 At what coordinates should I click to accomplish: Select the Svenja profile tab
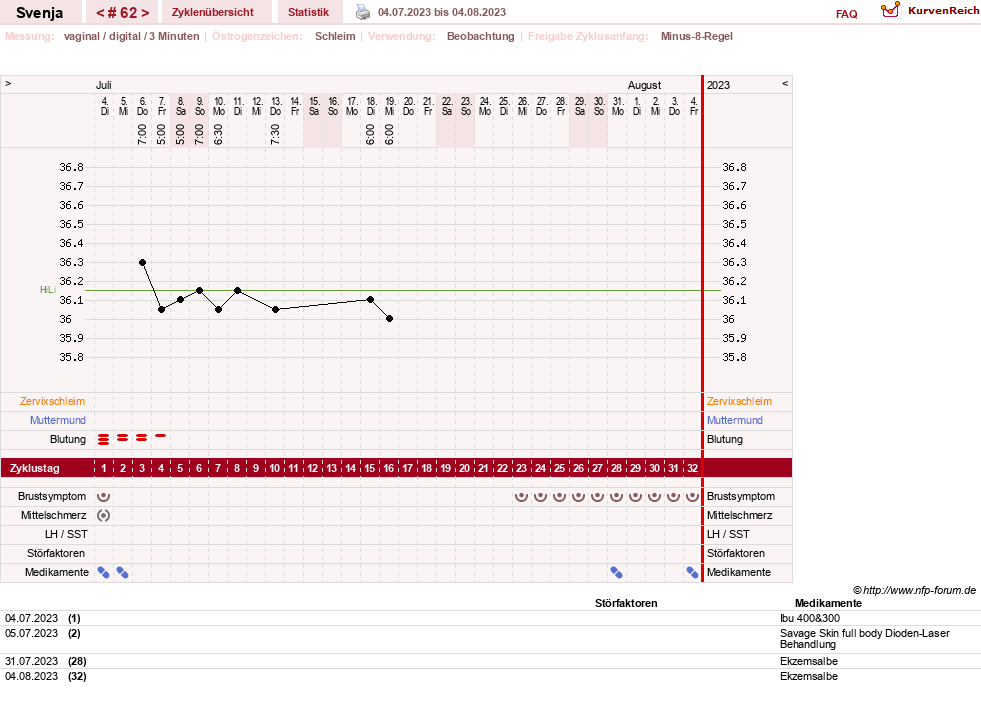pos(39,13)
